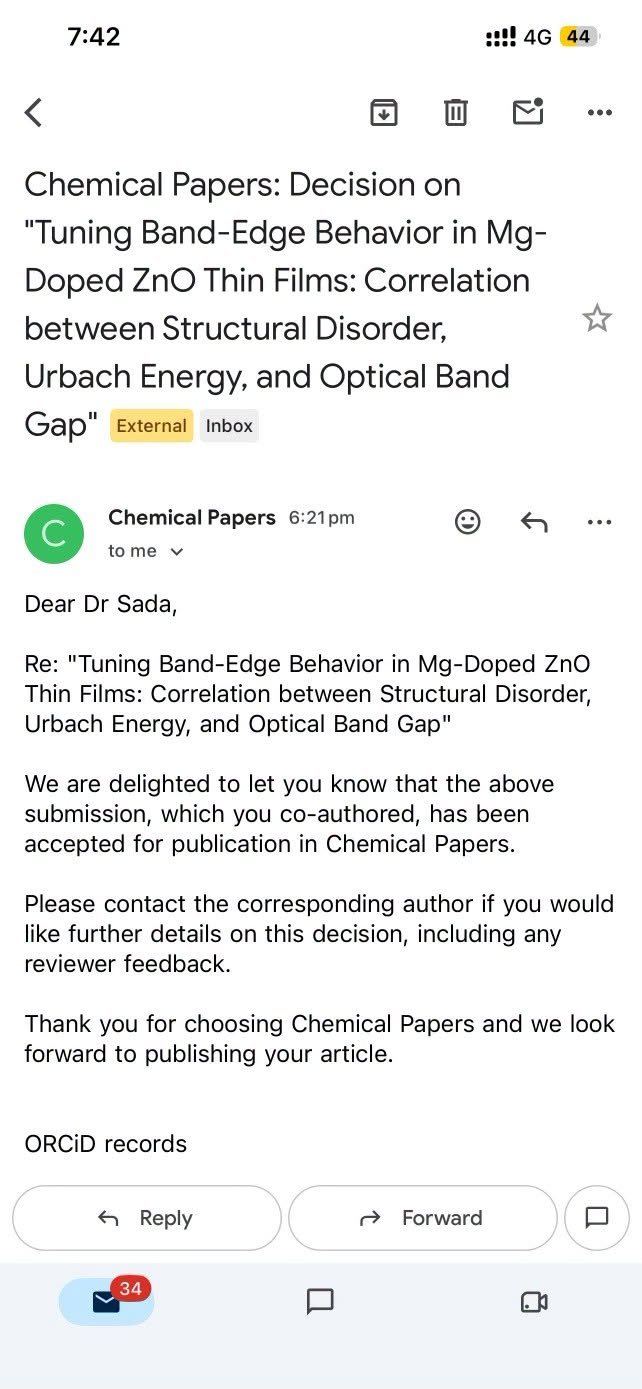Image resolution: width=642 pixels, height=1389 pixels.
Task: Archive this email with the archive icon
Action: tap(384, 112)
